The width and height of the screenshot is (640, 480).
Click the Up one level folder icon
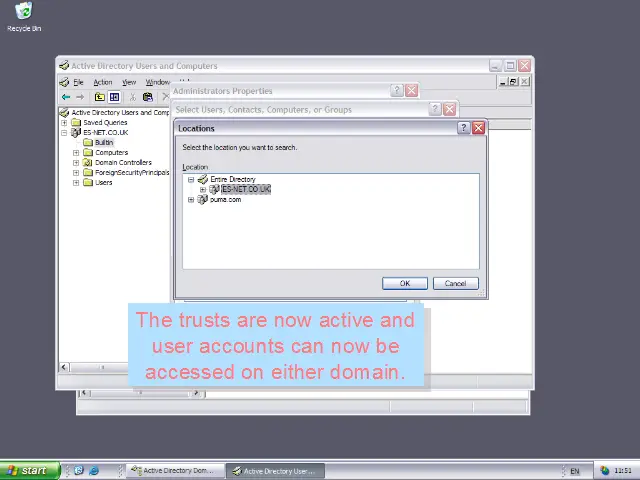[x=100, y=97]
